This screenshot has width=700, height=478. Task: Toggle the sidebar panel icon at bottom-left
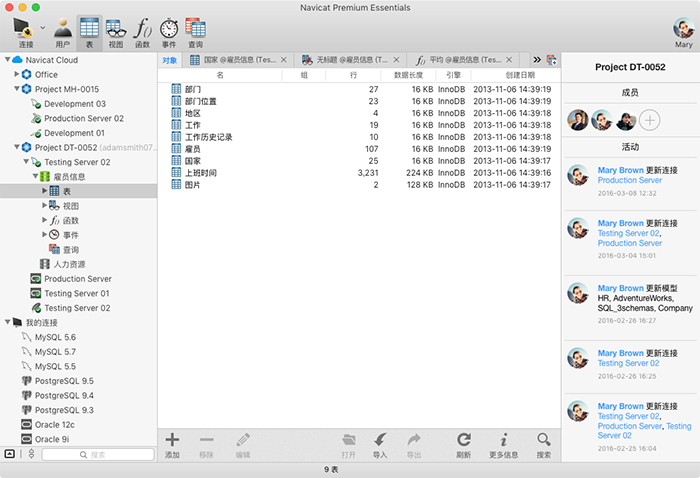pyautogui.click(x=9, y=454)
